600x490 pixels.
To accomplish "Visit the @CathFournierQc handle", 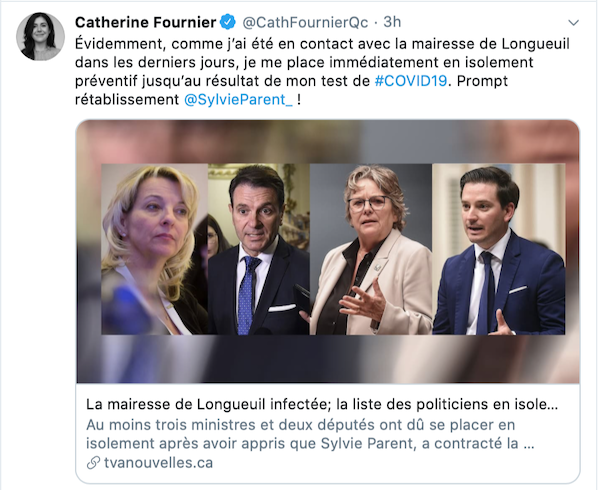I will pos(305,23).
